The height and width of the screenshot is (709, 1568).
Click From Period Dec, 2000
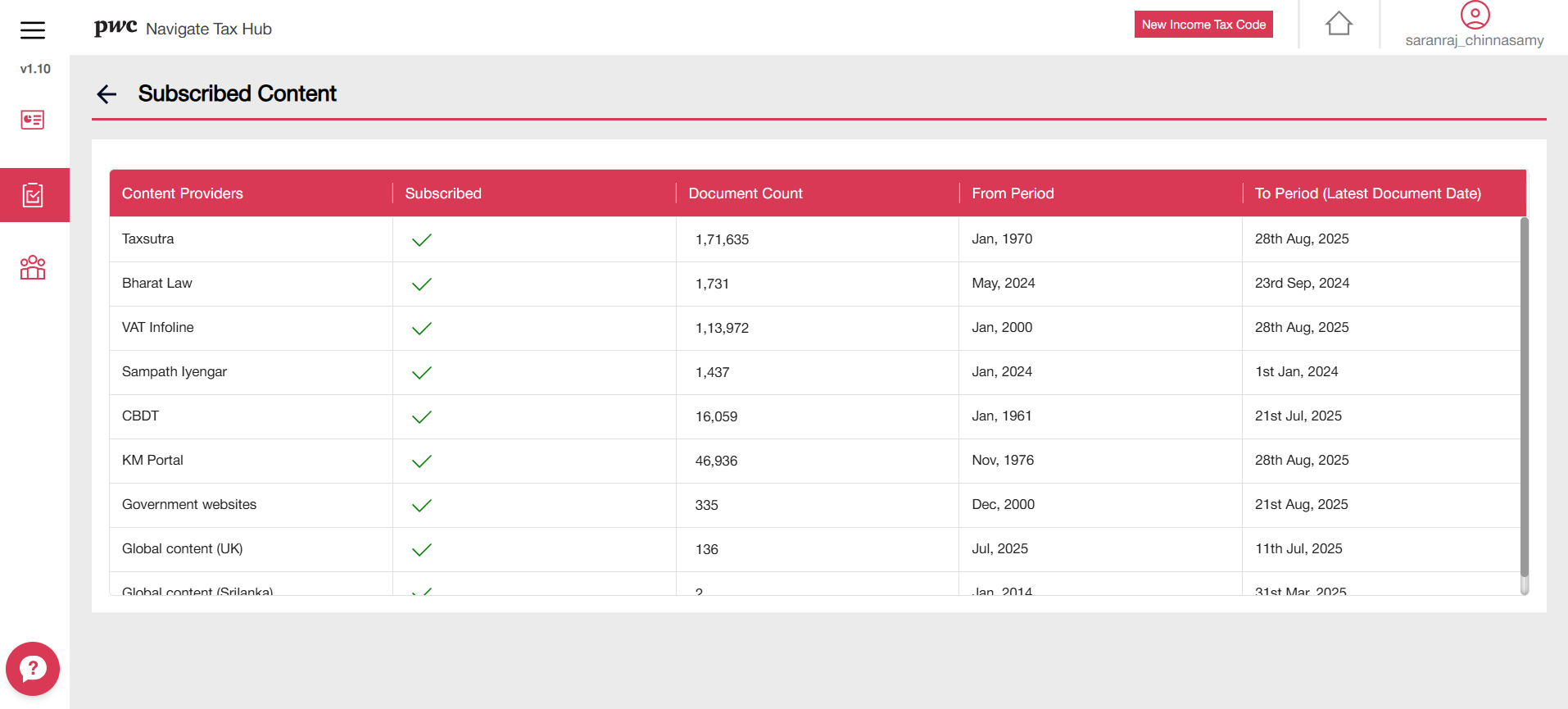coord(1004,504)
